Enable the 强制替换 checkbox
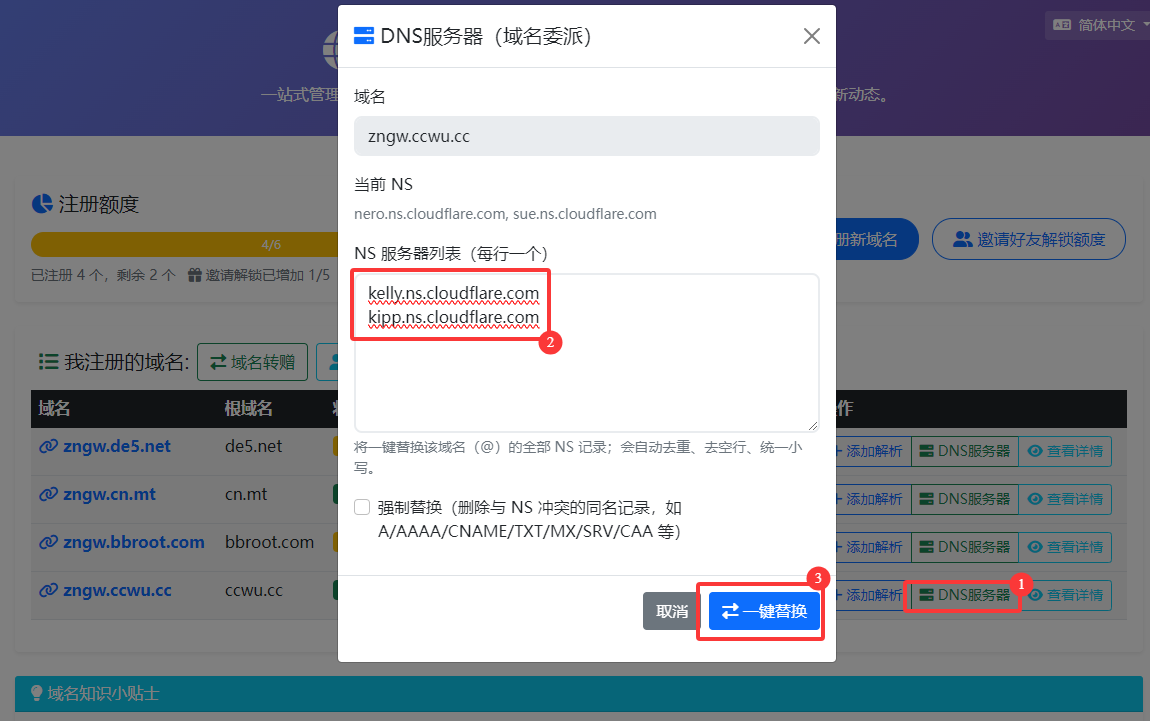The height and width of the screenshot is (721, 1150). pos(362,508)
